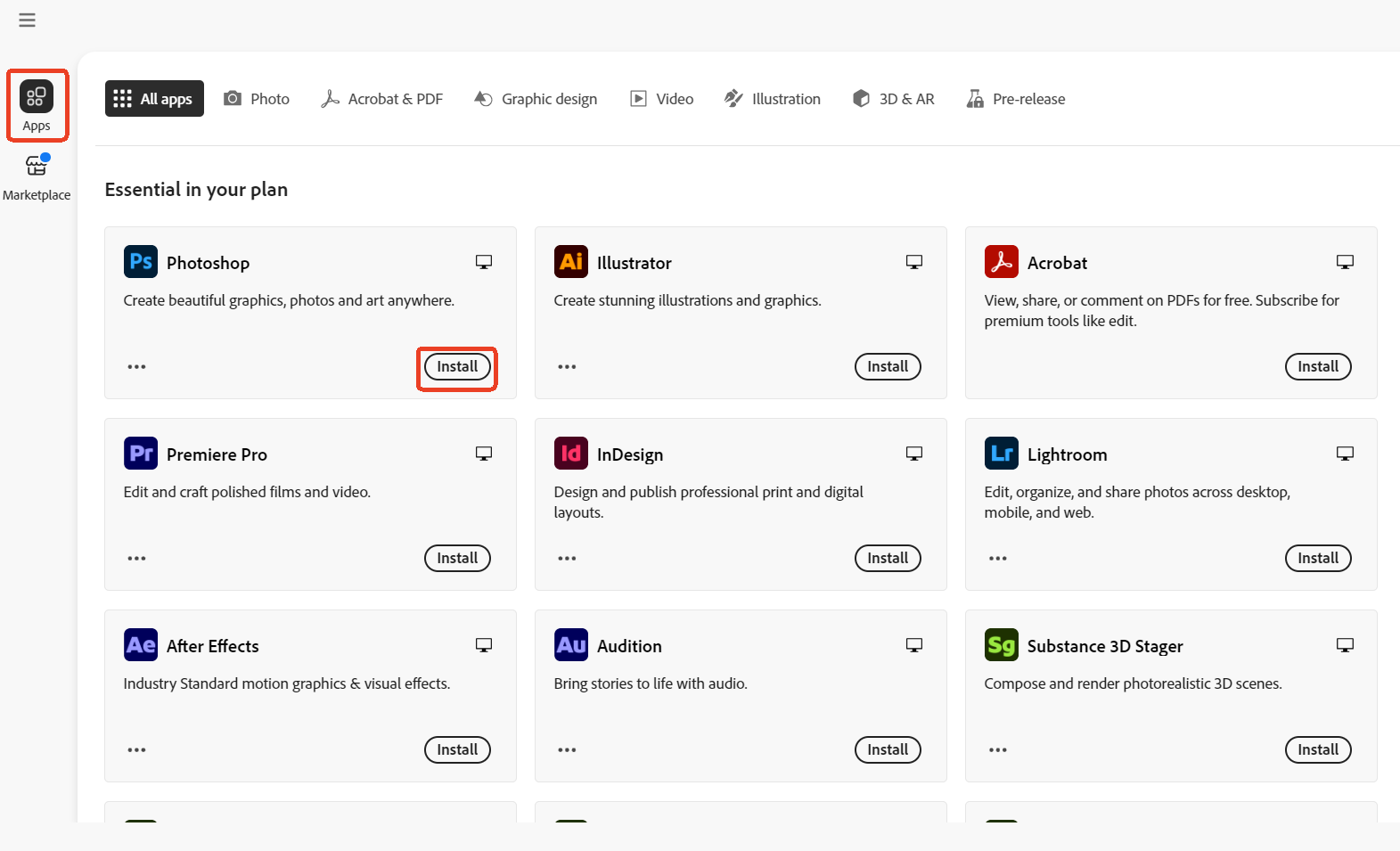Install Photoshop
The width and height of the screenshot is (1400, 851).
[x=457, y=366]
